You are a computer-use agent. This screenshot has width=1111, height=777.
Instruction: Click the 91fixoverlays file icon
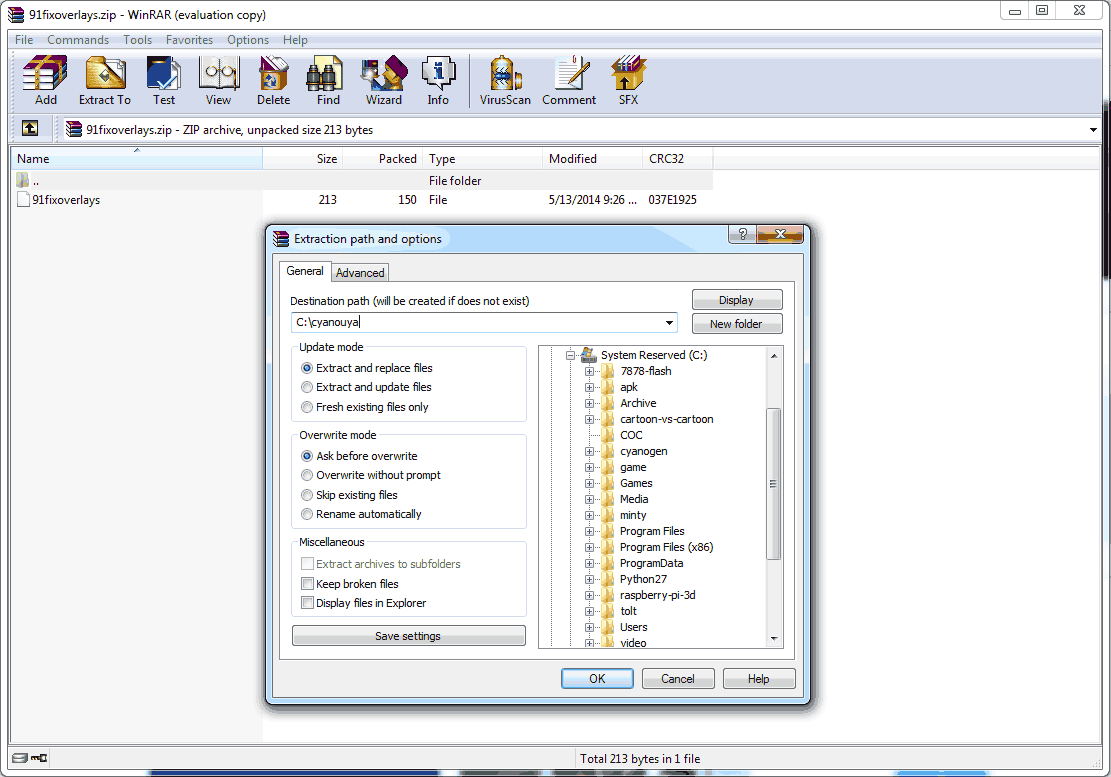point(23,200)
